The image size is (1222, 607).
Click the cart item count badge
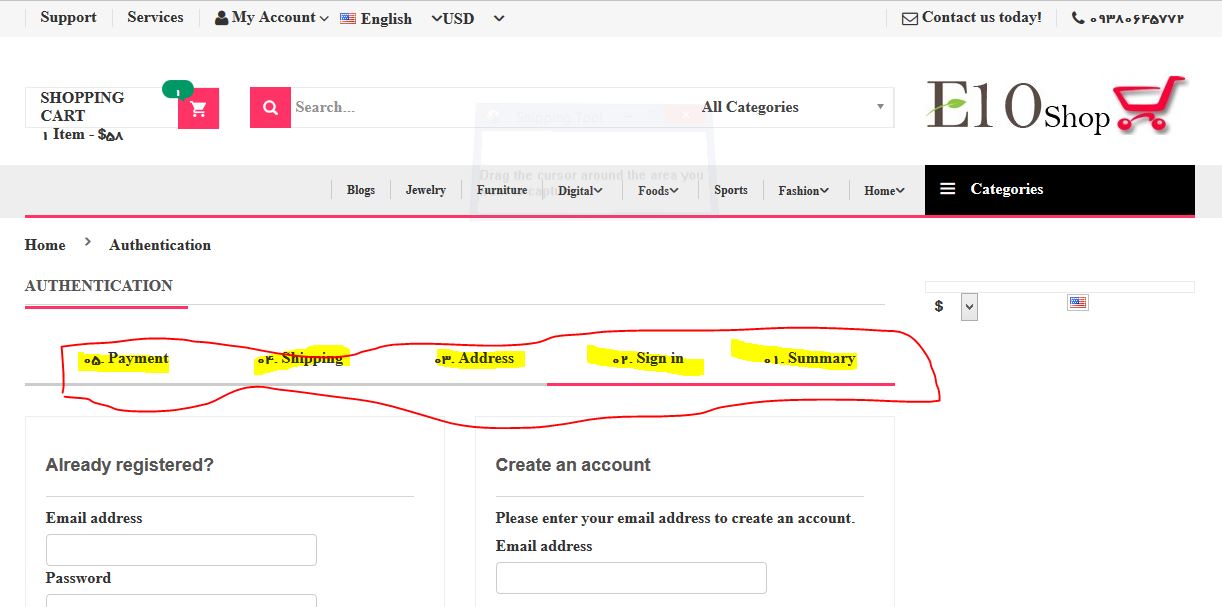[x=178, y=91]
